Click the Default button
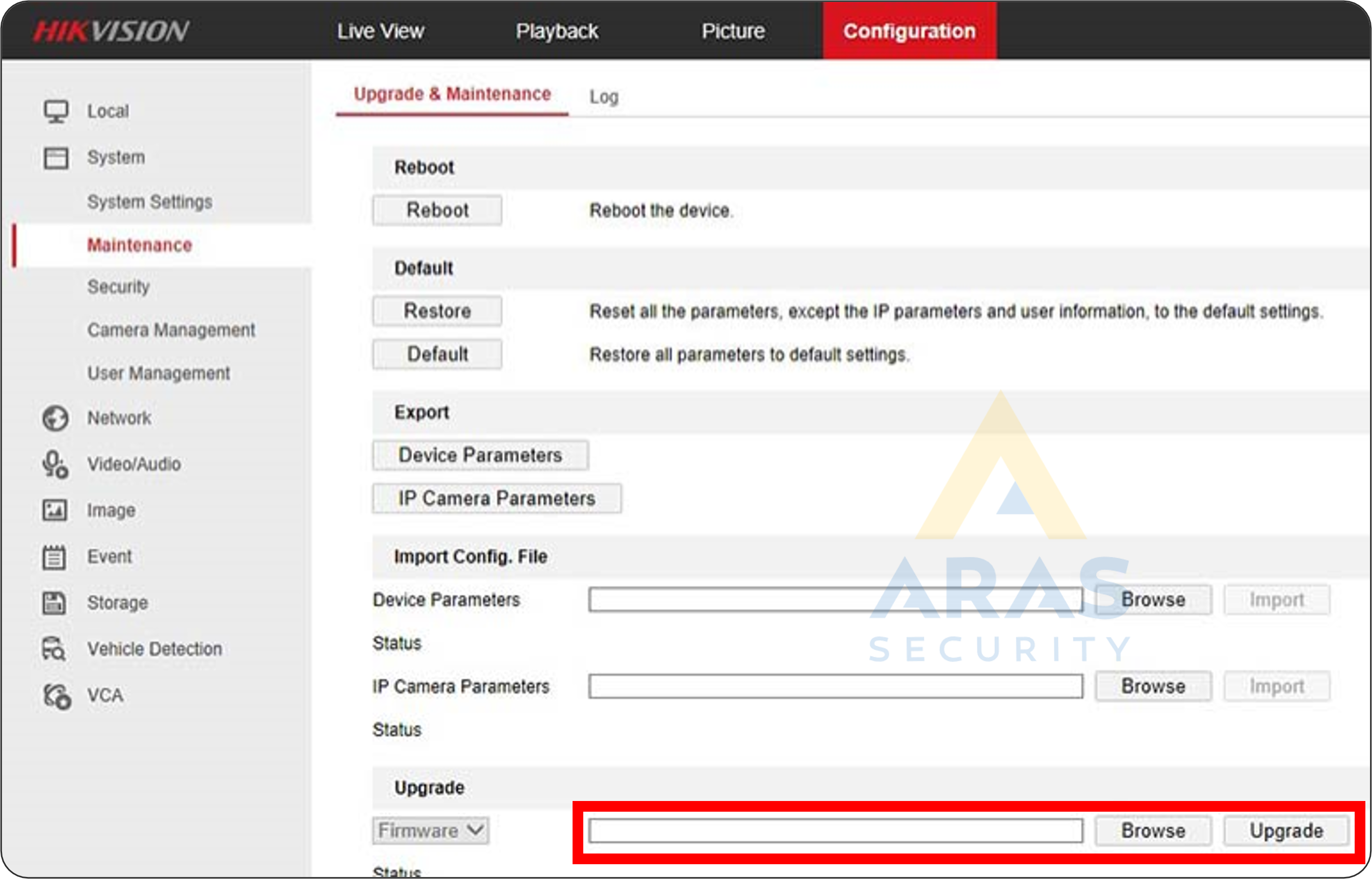The image size is (1372, 879). [x=437, y=355]
